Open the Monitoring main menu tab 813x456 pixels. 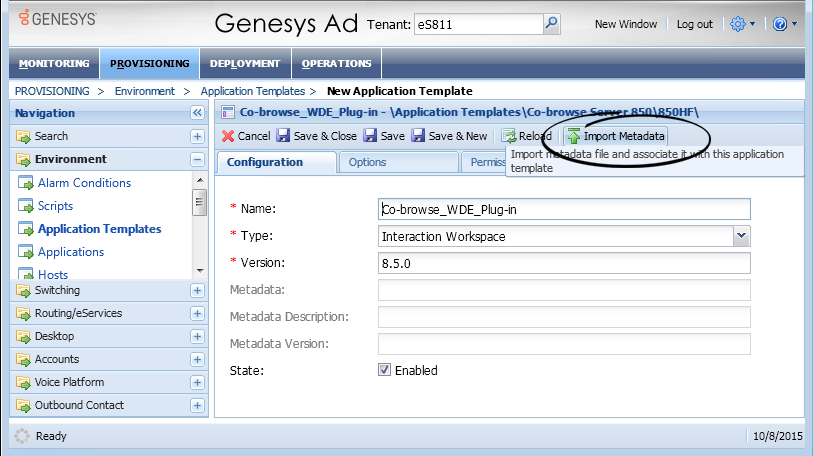pos(54,64)
